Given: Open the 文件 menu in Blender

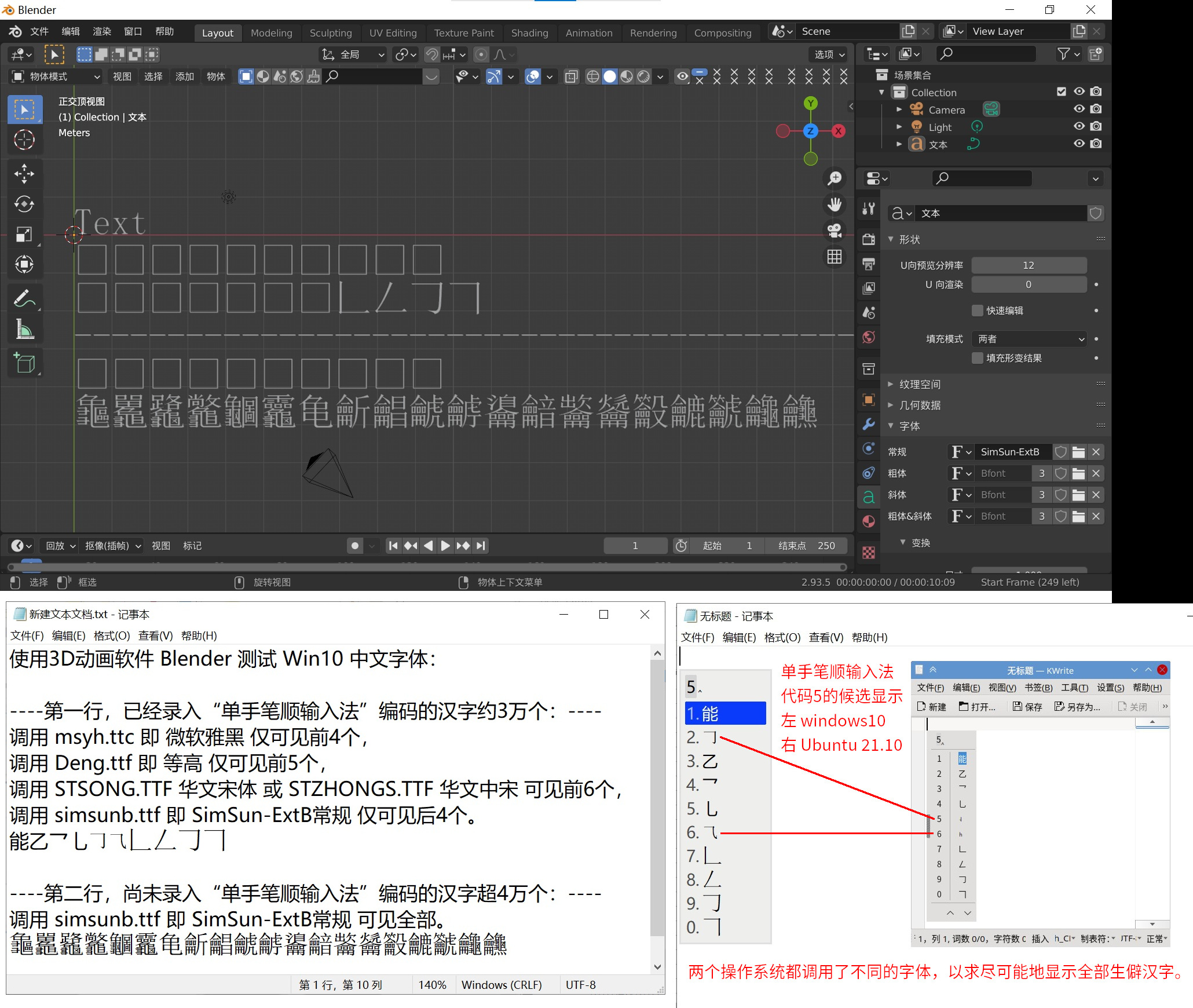Looking at the screenshot, I should 39,31.
